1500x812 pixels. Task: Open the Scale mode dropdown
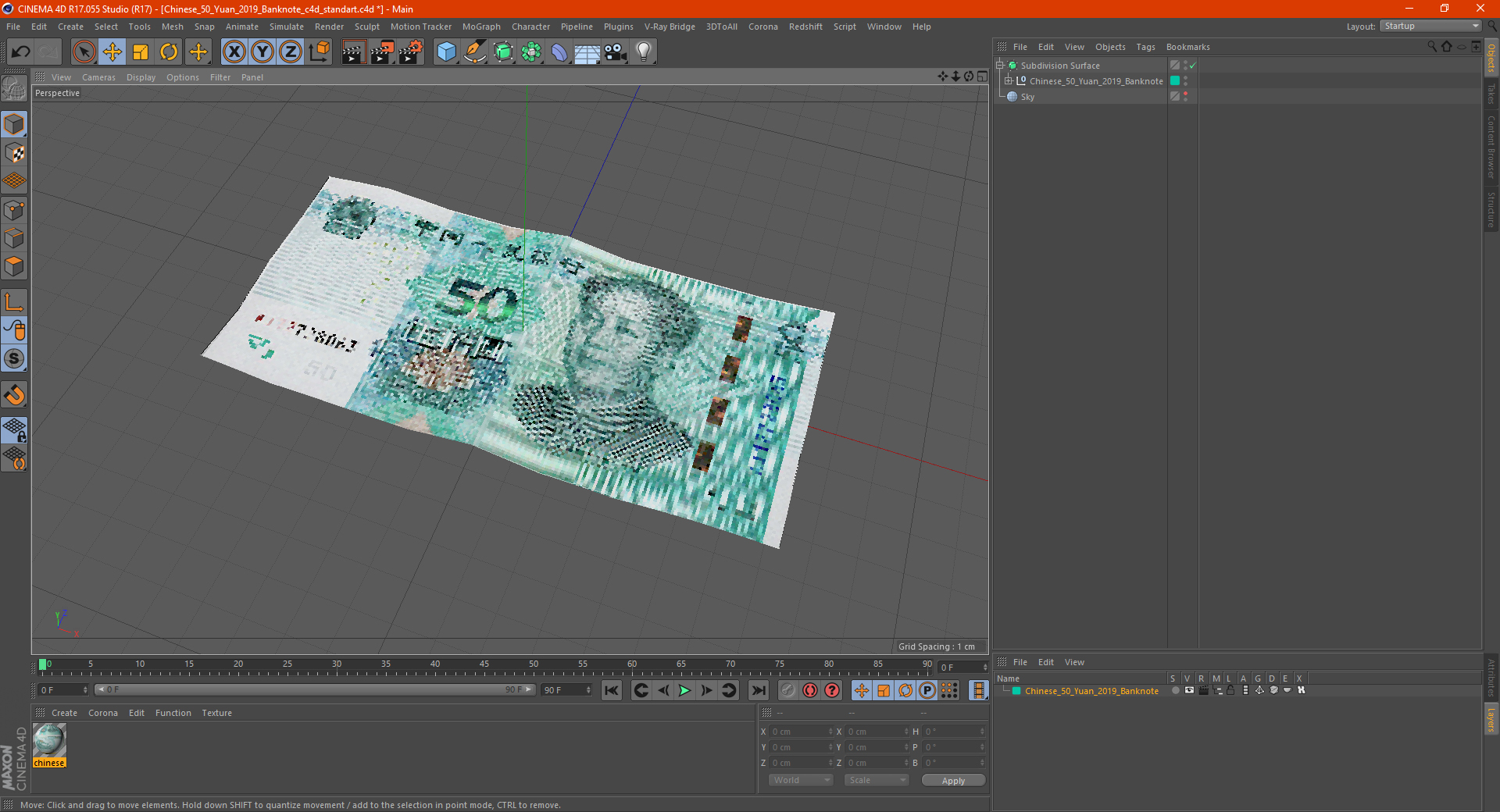coord(877,780)
